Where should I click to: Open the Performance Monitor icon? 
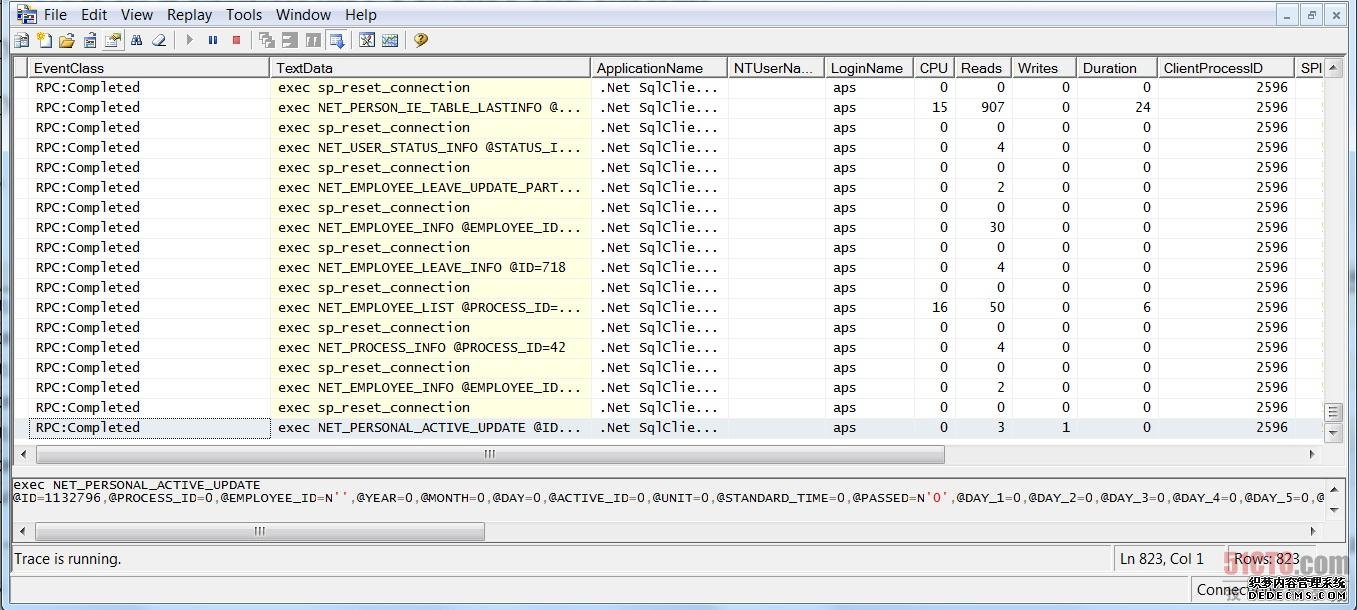(x=390, y=40)
